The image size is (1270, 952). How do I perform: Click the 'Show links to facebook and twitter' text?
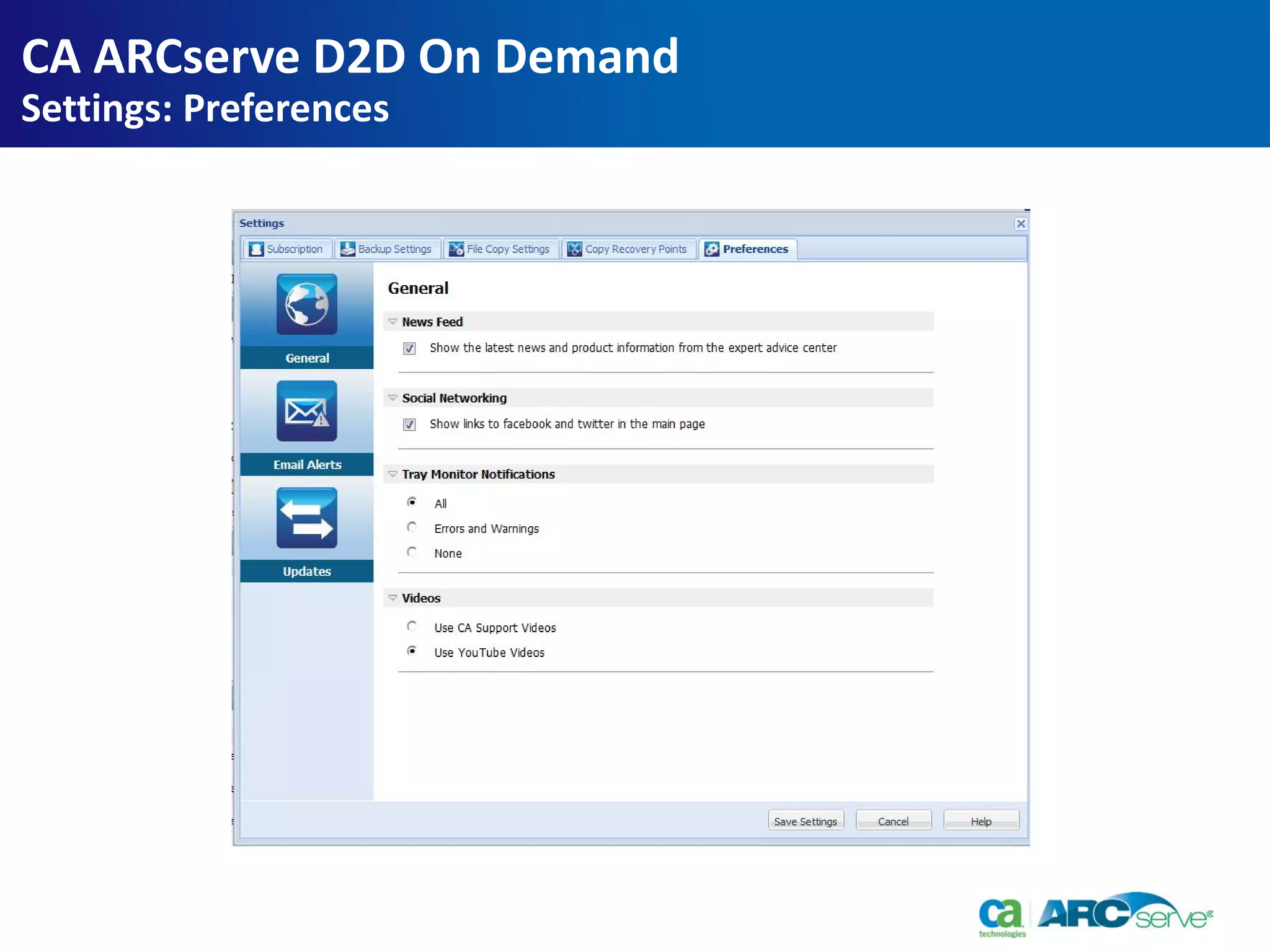[x=567, y=425]
